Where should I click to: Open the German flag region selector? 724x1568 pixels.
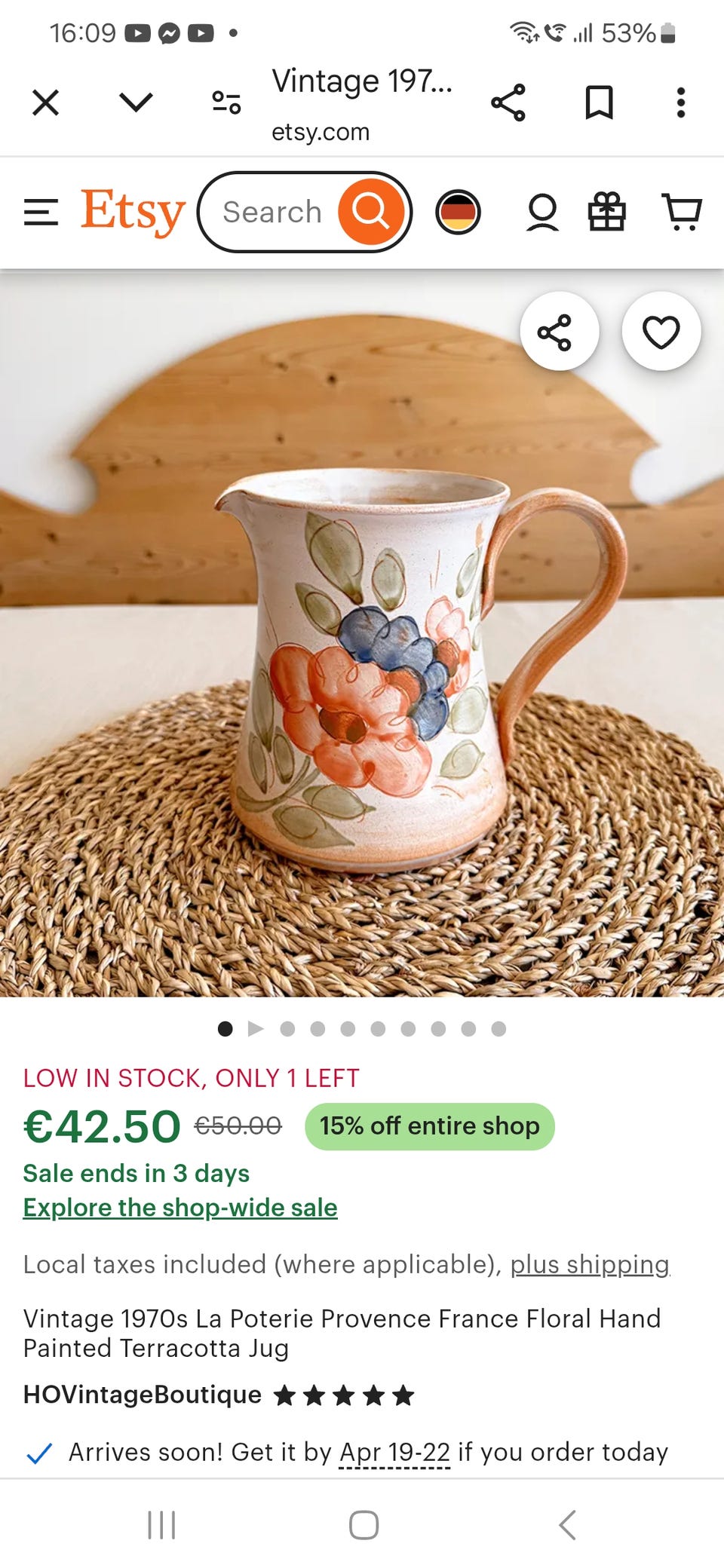458,212
